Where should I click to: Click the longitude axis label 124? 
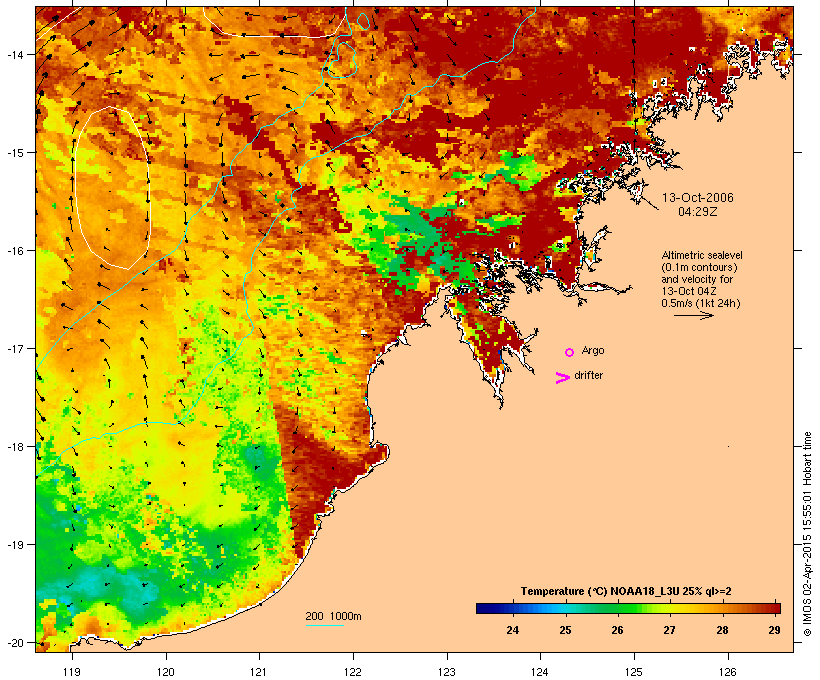point(540,672)
